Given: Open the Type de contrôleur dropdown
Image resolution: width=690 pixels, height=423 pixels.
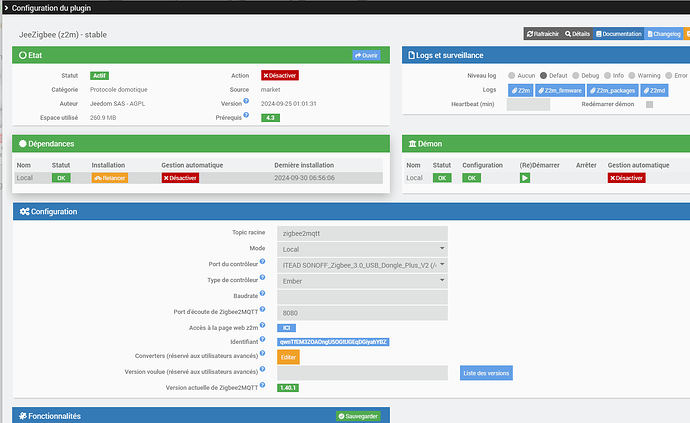Looking at the screenshot, I should [362, 281].
